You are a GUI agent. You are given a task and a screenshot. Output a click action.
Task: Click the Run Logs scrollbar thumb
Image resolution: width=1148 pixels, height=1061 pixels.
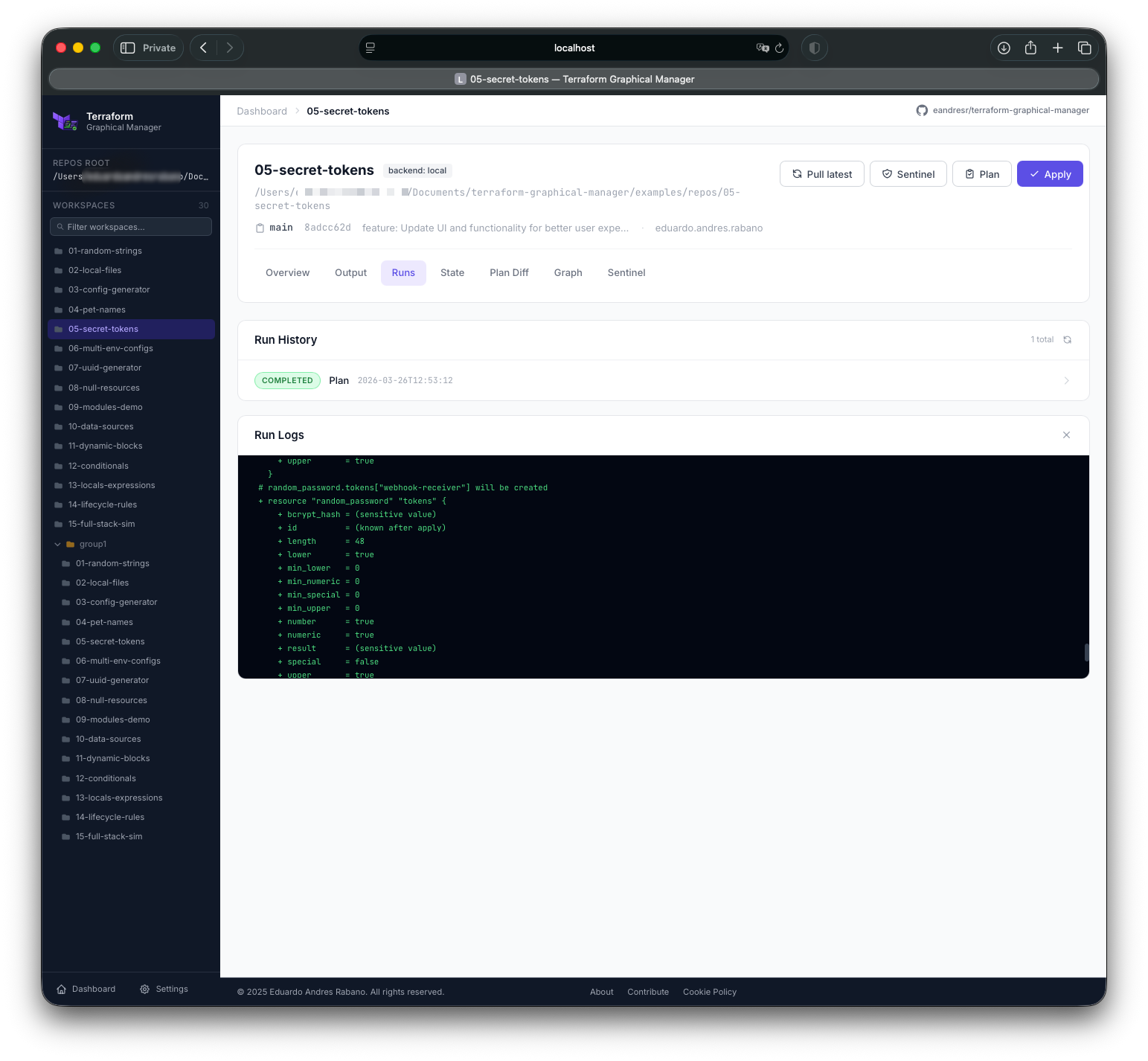pyautogui.click(x=1086, y=653)
